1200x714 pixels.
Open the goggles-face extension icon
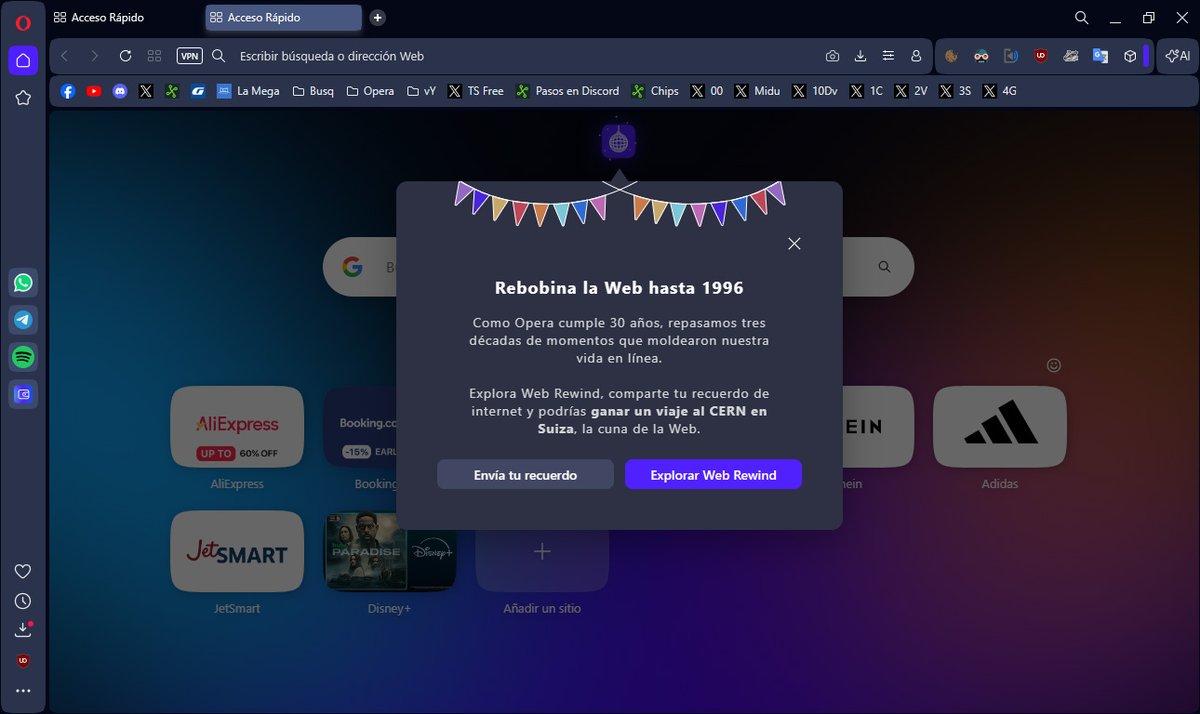pos(981,56)
